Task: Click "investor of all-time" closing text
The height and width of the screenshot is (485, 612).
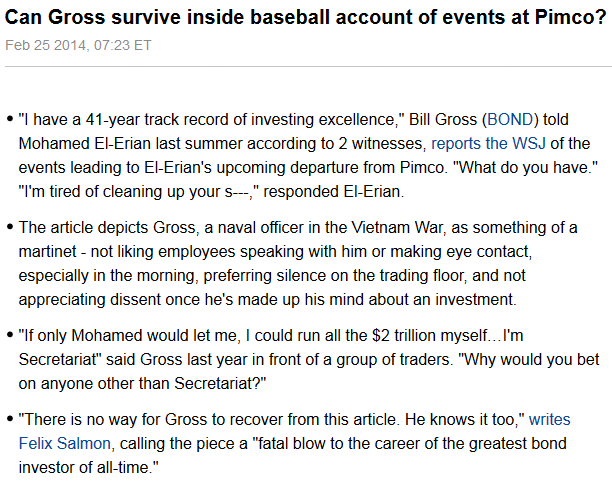Action: (x=84, y=467)
